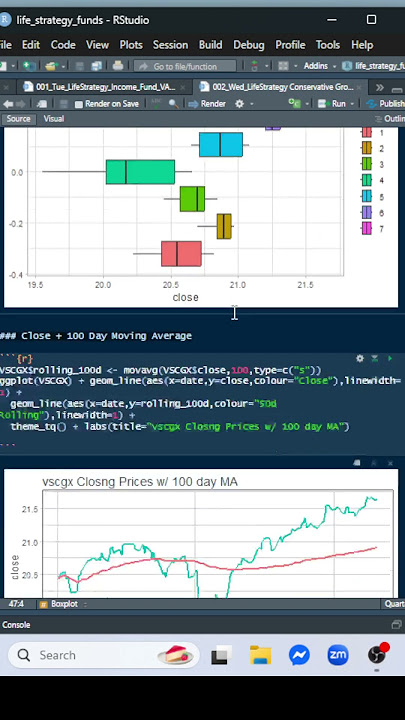
Task: Open the Help menu
Action: (362, 45)
